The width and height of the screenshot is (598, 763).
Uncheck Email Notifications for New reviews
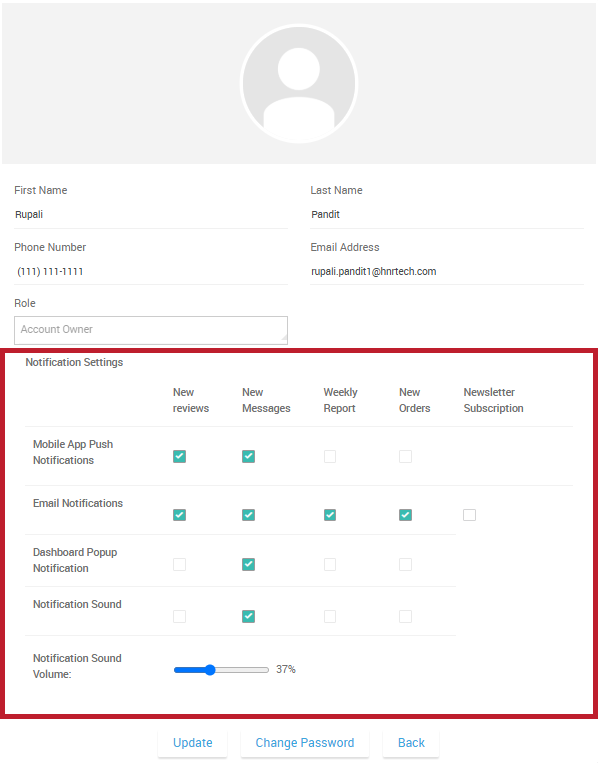(180, 515)
